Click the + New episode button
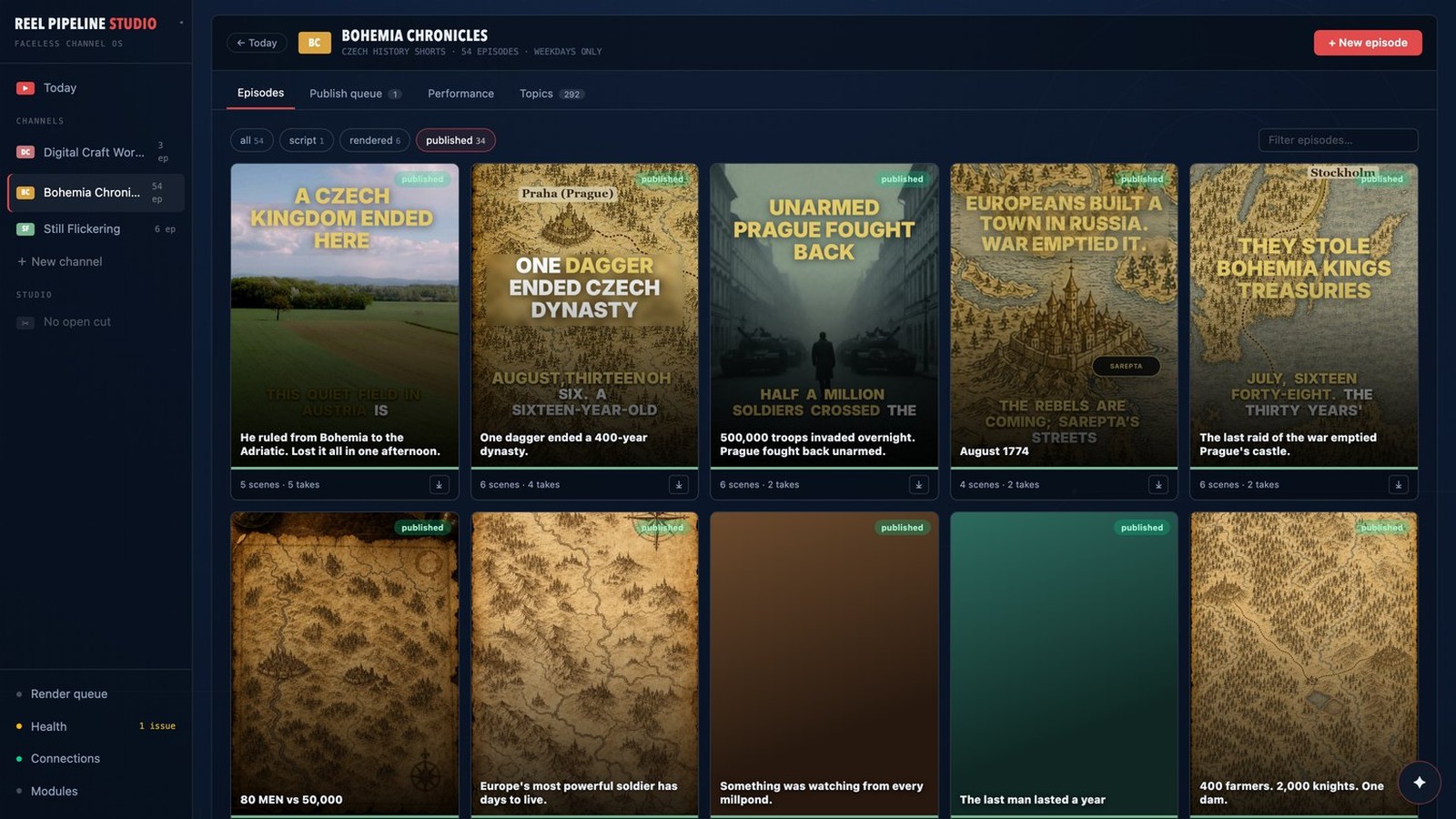Screen dimensions: 1456x819 click(x=1368, y=43)
